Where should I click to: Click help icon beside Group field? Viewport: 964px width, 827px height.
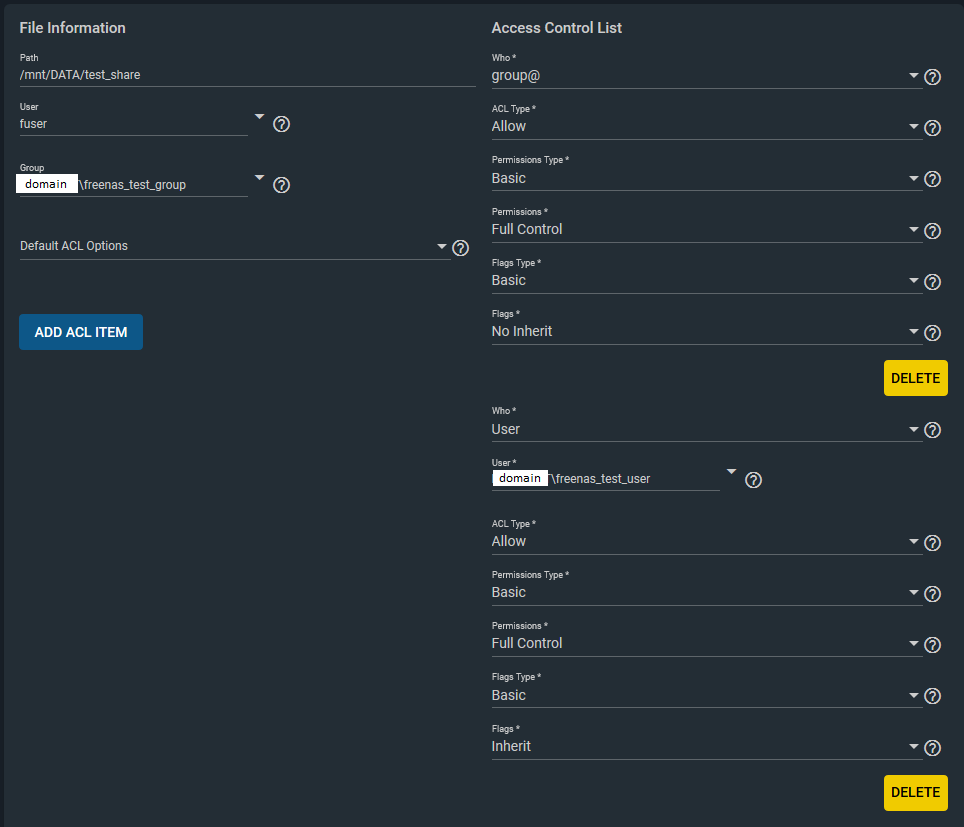(x=282, y=185)
